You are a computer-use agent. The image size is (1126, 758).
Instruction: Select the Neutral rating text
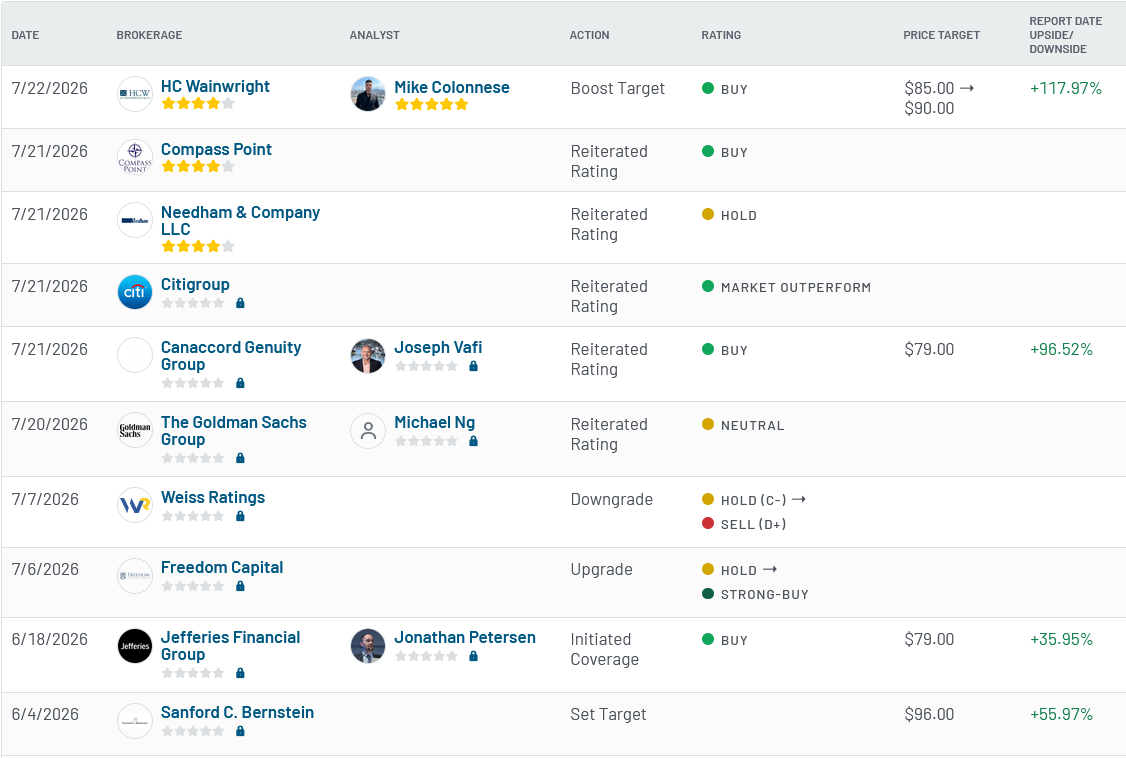pyautogui.click(x=753, y=426)
